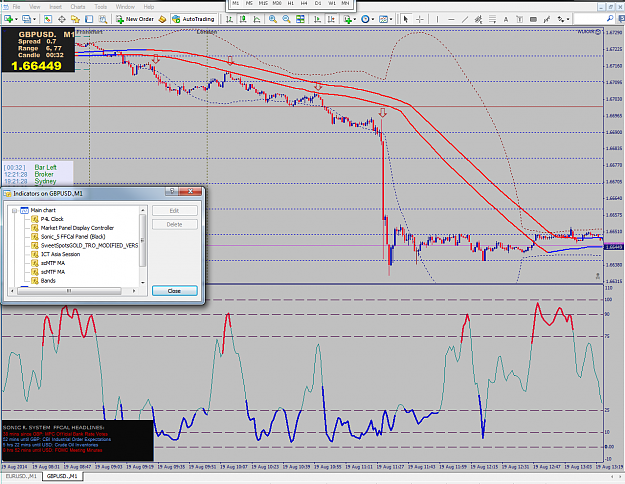The height and width of the screenshot is (484, 625).
Task: Open the File menu
Action: pyautogui.click(x=16, y=7)
